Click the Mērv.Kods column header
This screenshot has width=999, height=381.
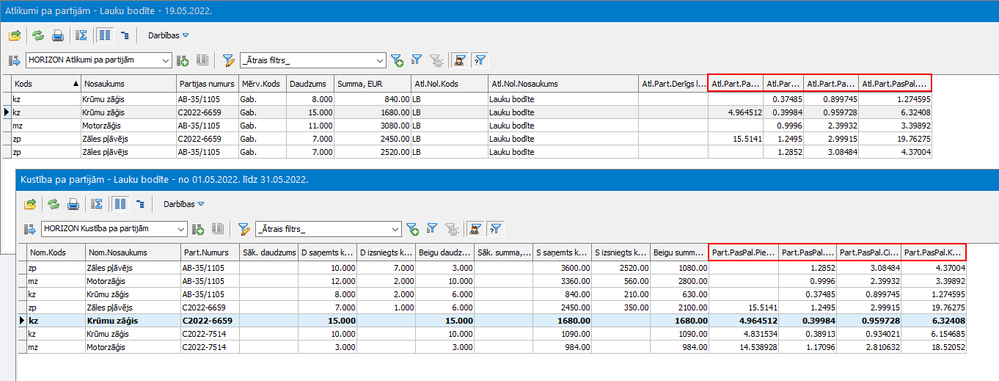coord(262,83)
